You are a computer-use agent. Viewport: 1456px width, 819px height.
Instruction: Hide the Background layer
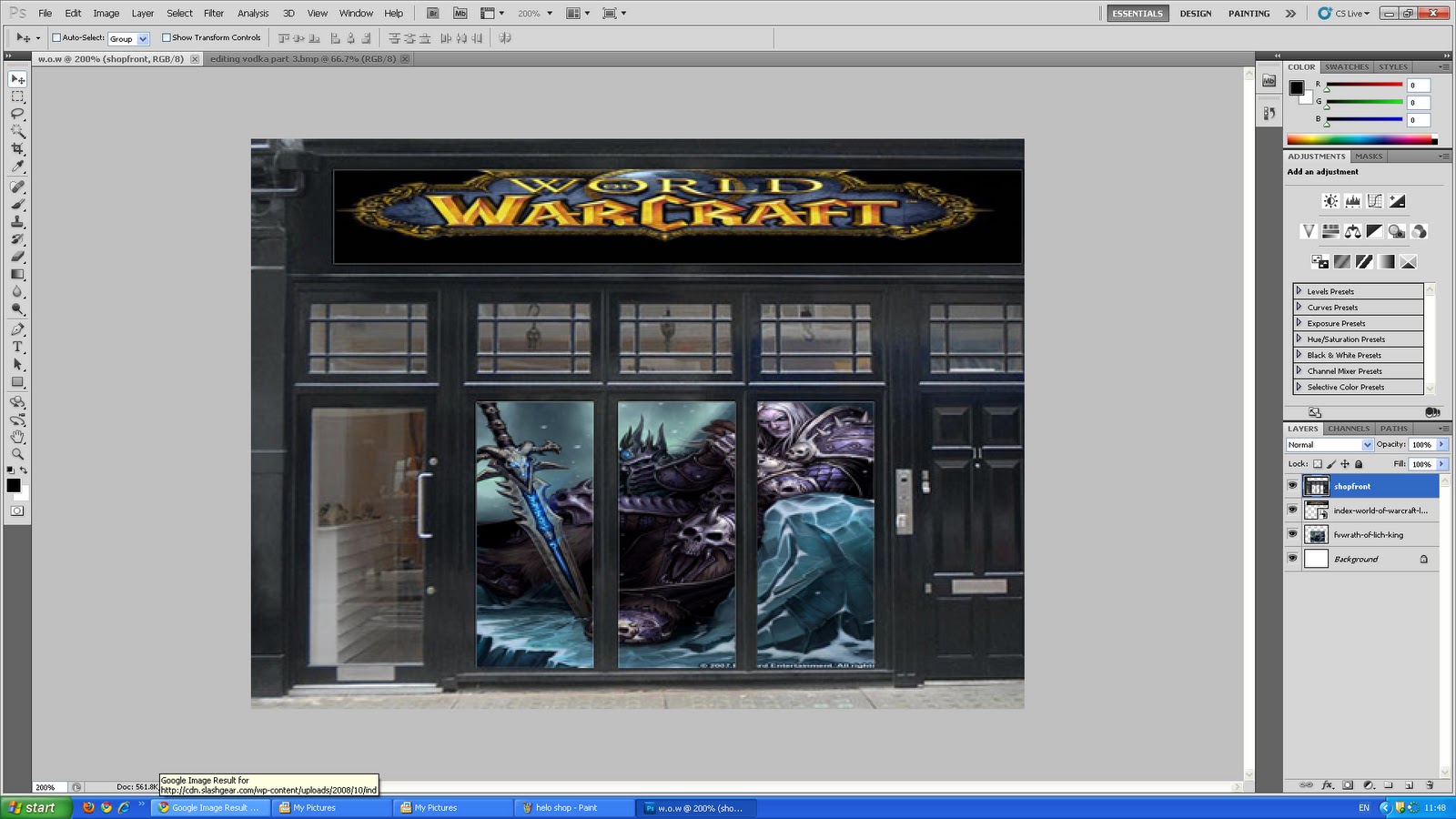(x=1292, y=559)
